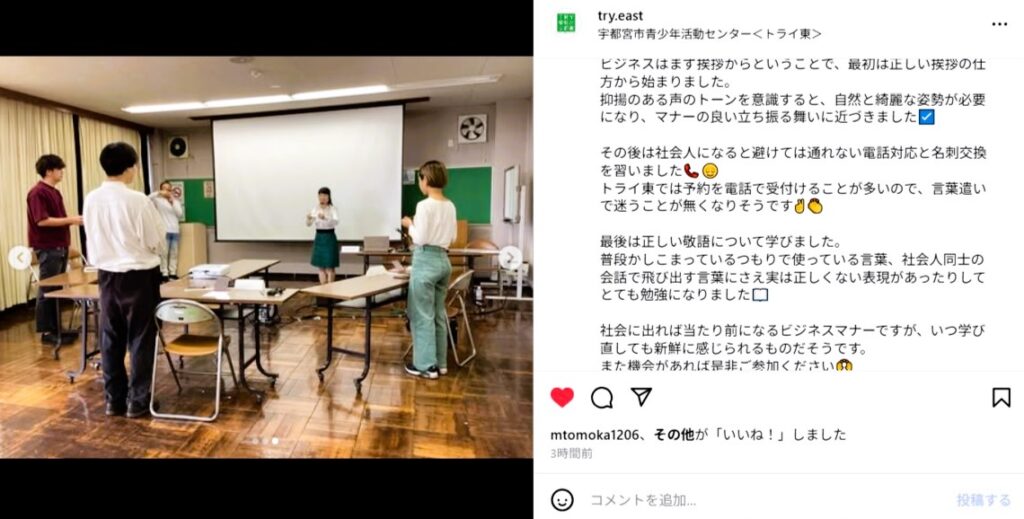This screenshot has width=1024, height=519.
Task: Go to previous photo with left arrow
Action: 20,257
